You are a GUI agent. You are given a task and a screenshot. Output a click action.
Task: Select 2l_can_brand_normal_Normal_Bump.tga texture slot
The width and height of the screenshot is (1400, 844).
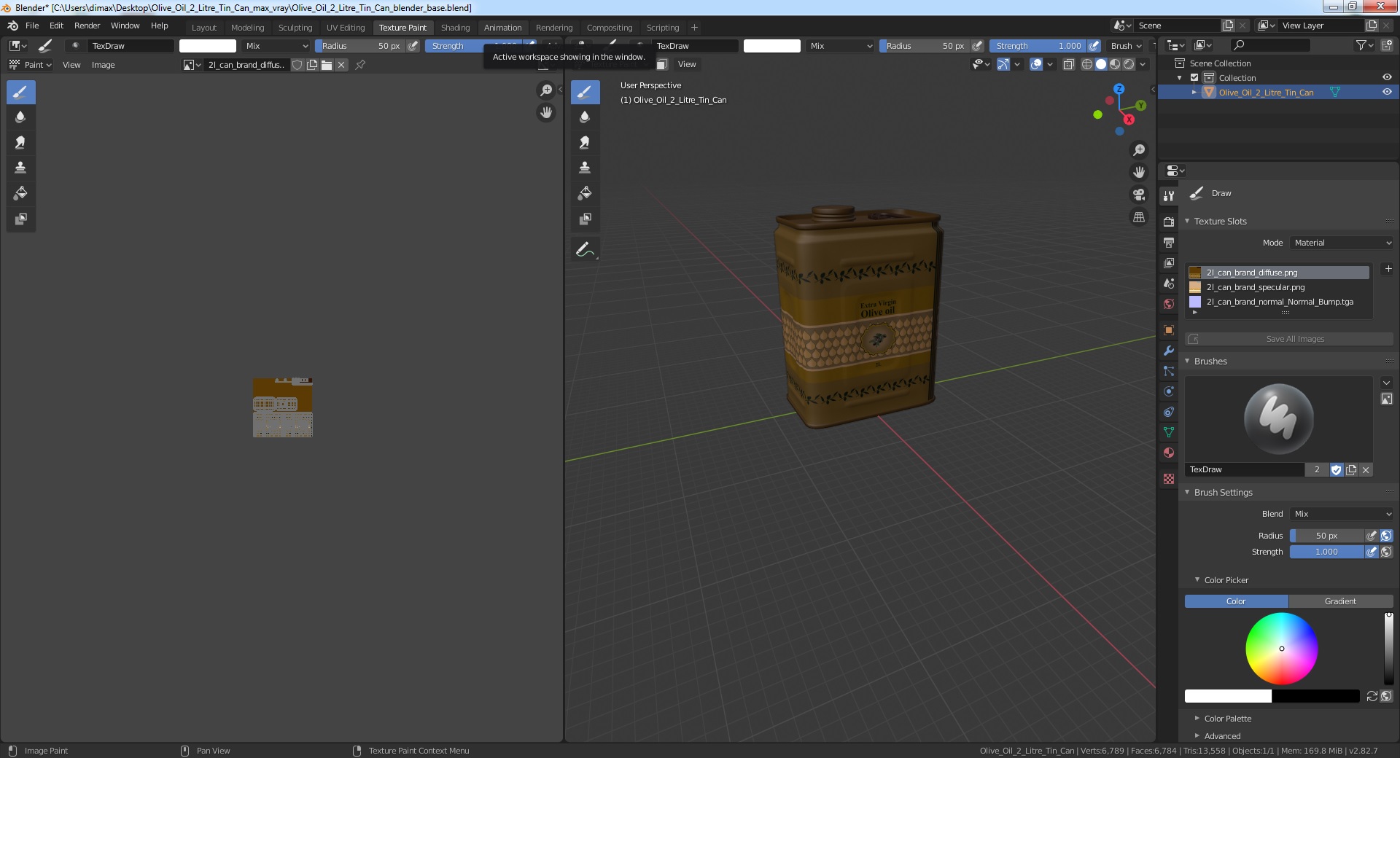coord(1278,302)
